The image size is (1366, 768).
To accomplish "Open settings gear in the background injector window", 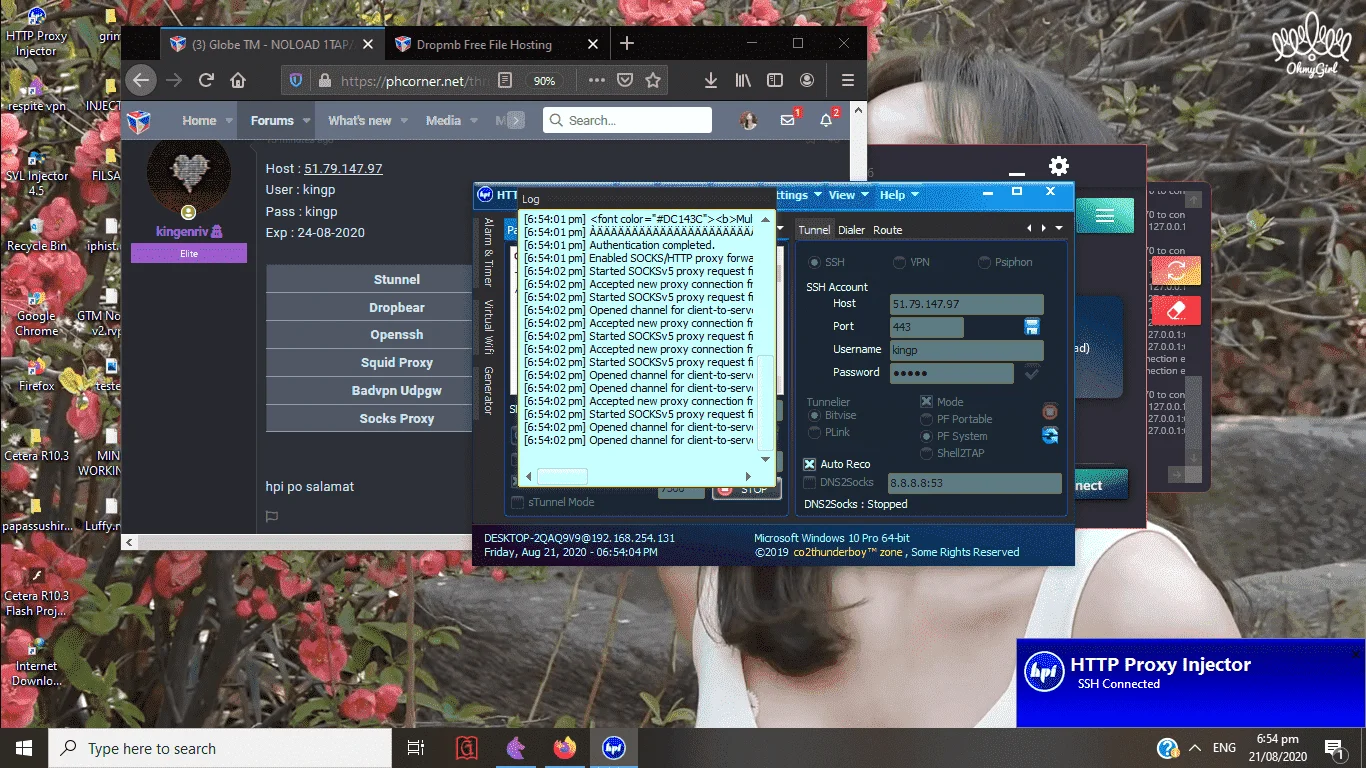I will coord(1059,166).
